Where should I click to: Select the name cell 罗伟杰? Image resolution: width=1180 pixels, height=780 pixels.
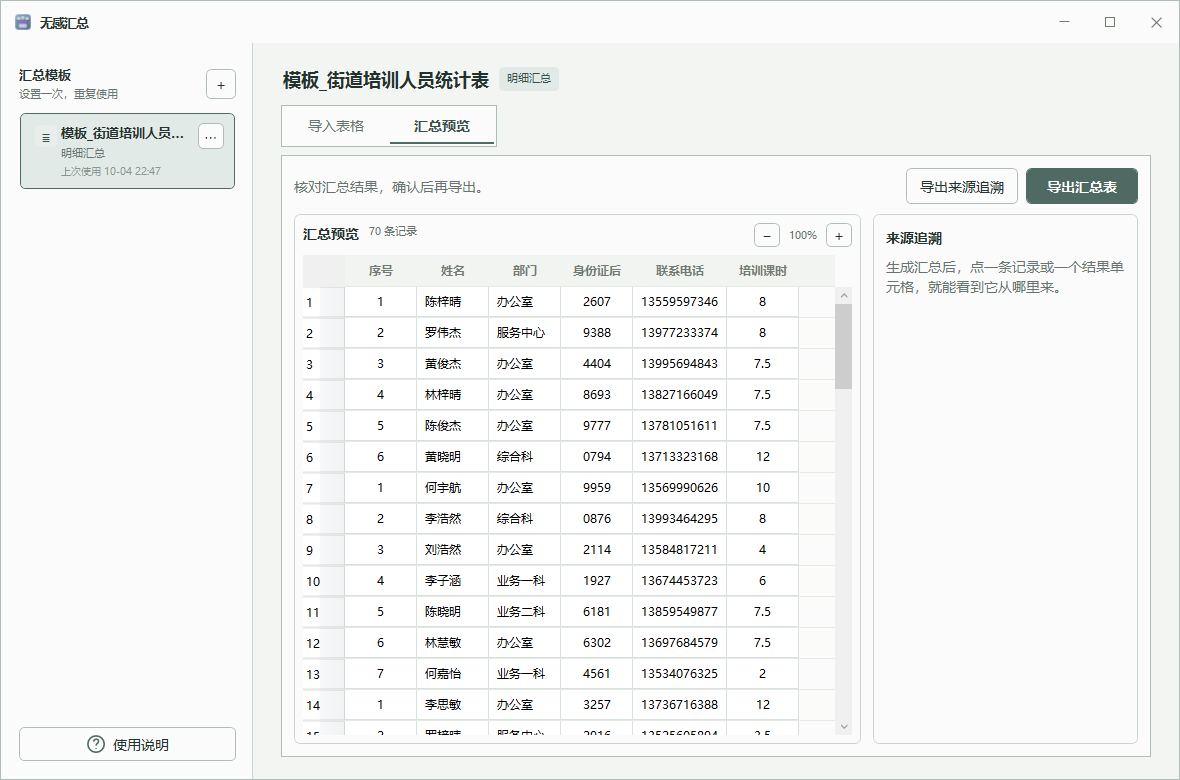click(452, 333)
